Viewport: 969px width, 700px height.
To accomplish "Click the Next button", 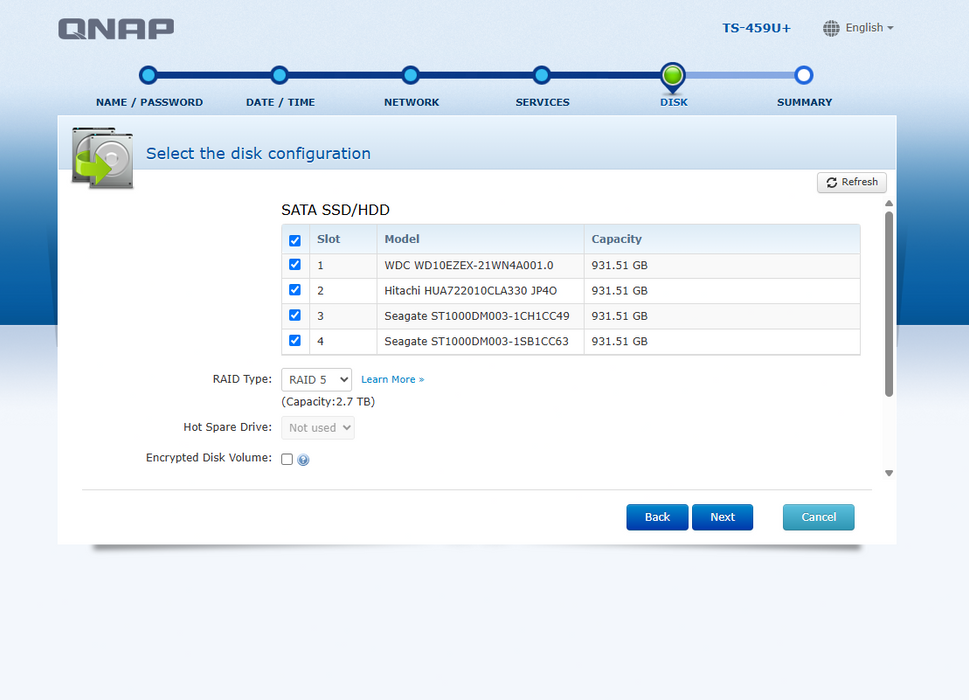I will coord(722,517).
